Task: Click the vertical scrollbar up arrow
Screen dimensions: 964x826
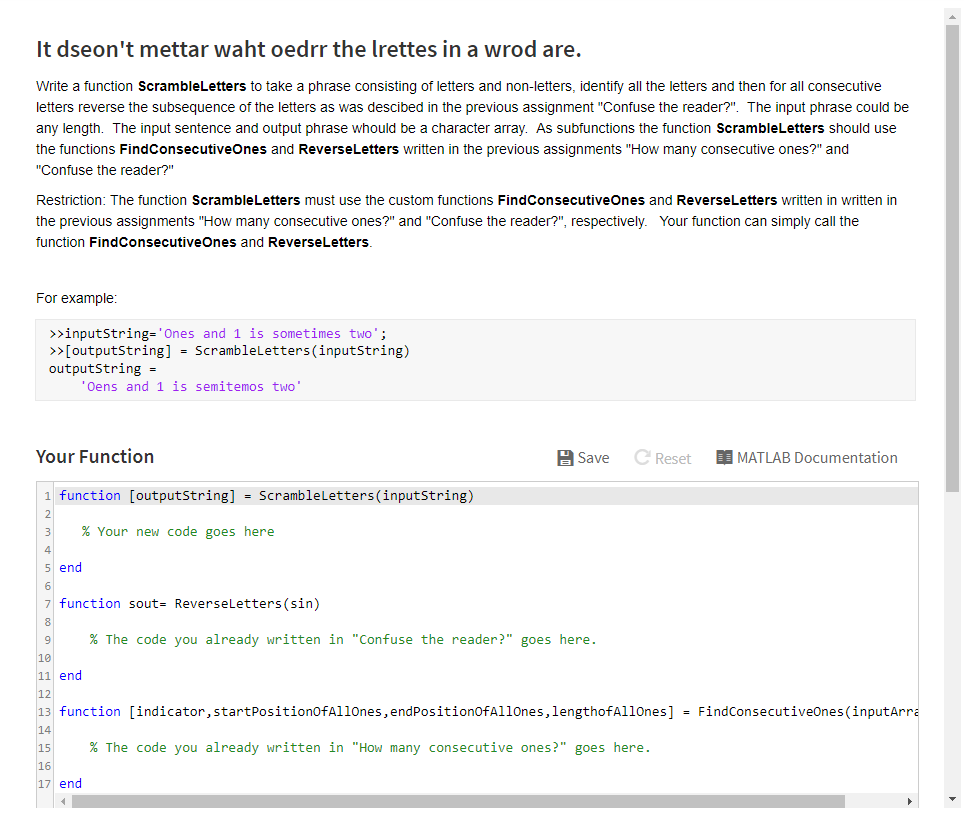Action: pyautogui.click(x=953, y=15)
